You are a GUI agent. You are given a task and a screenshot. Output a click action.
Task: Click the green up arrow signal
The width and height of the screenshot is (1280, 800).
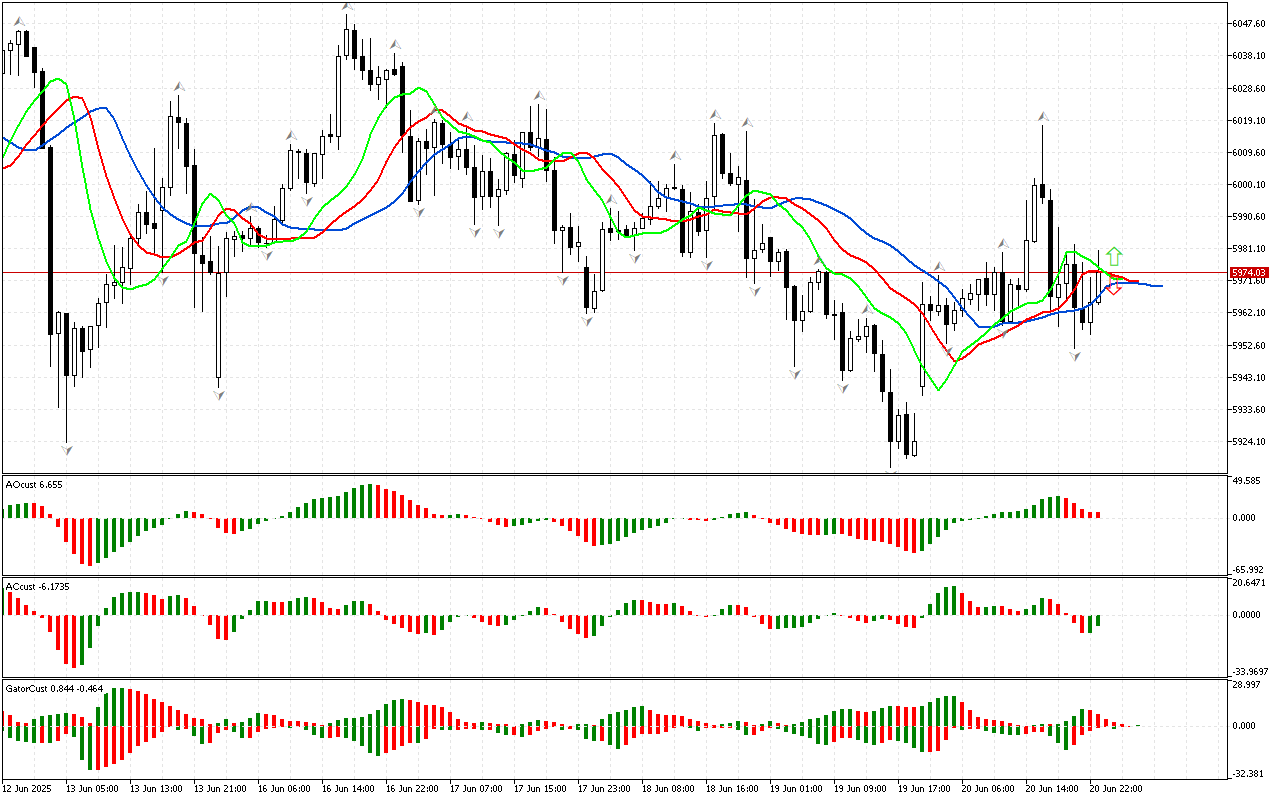click(x=1114, y=256)
